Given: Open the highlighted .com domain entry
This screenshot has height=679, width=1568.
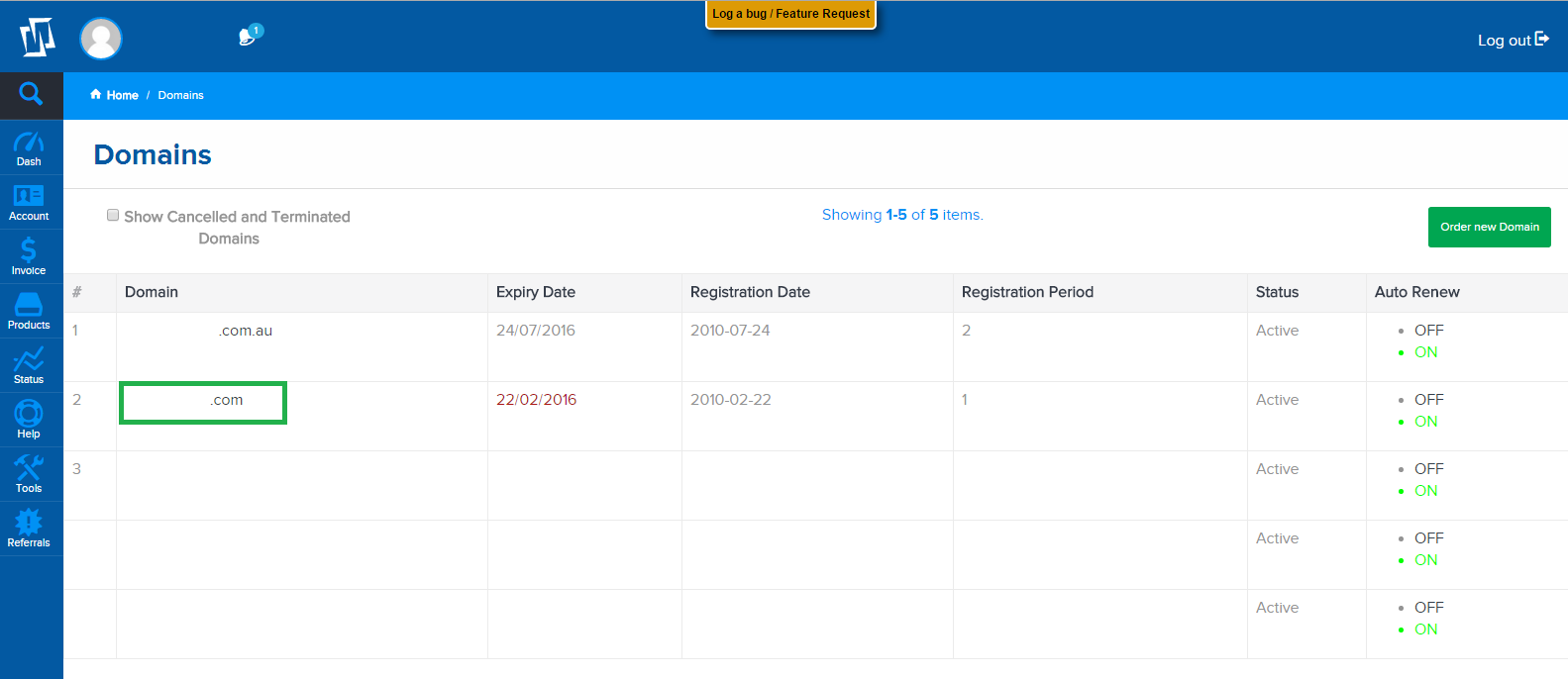Looking at the screenshot, I should point(226,401).
